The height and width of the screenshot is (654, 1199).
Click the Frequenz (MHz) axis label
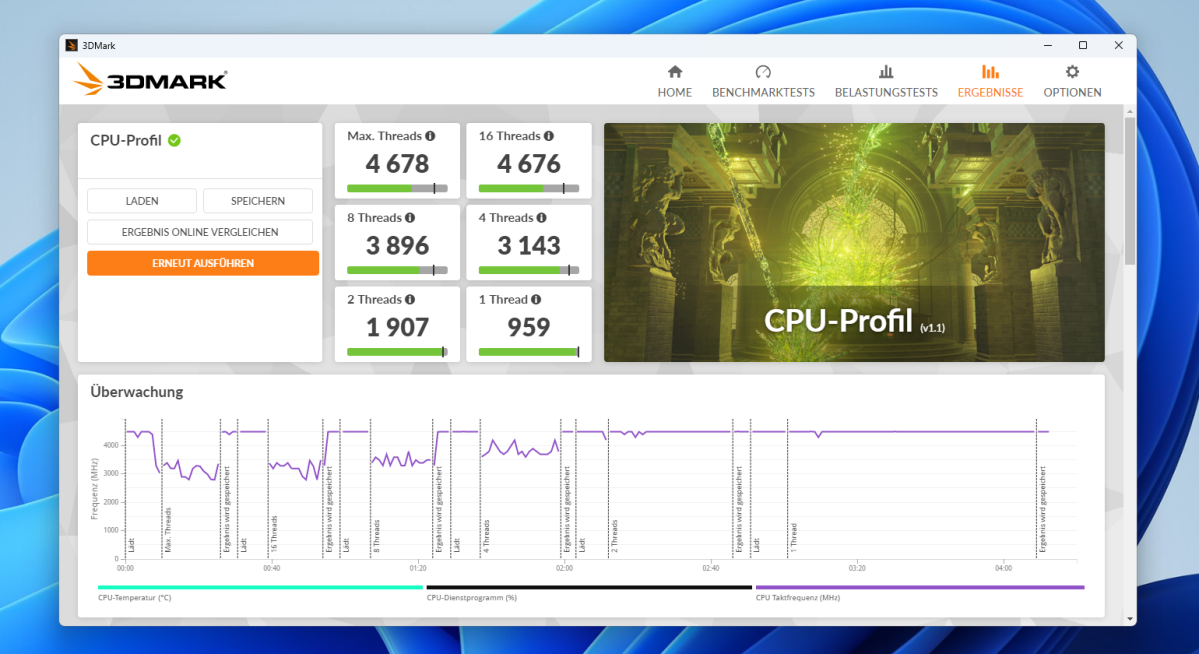pyautogui.click(x=94, y=489)
